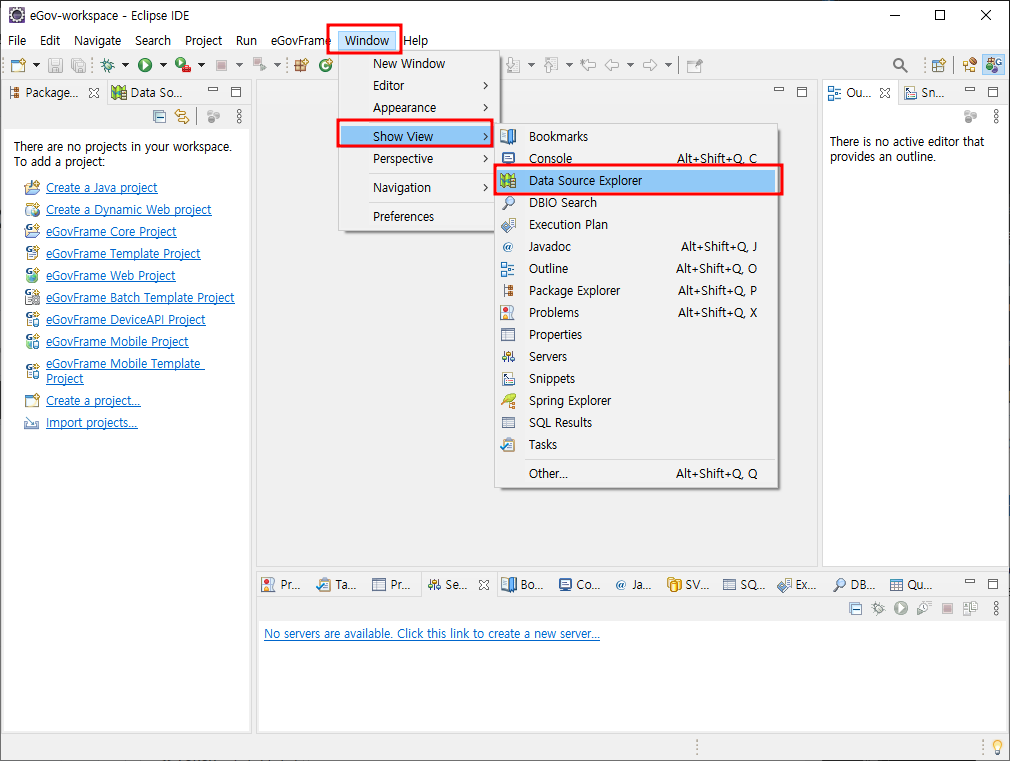Close the Package Explorer tab
The image size is (1010, 761).
(93, 93)
